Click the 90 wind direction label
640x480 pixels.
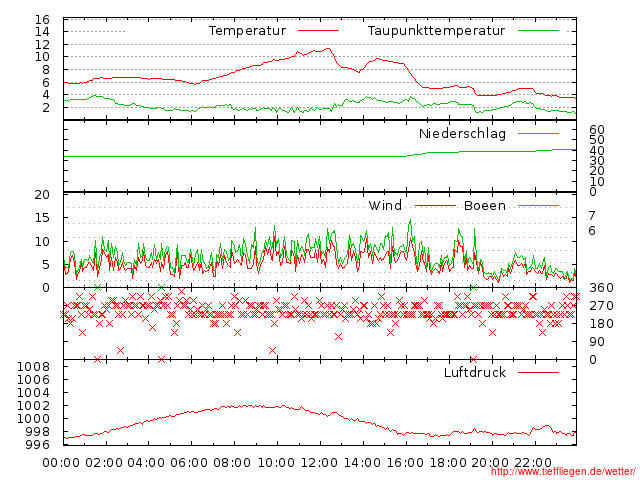tap(597, 342)
